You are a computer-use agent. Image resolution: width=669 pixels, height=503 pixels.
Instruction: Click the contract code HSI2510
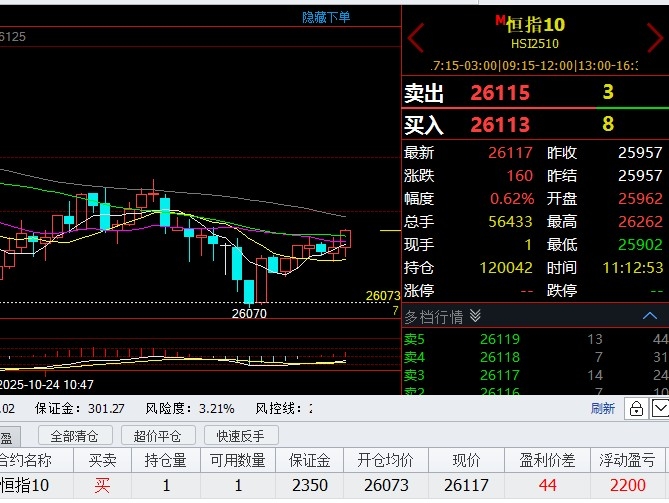point(535,44)
